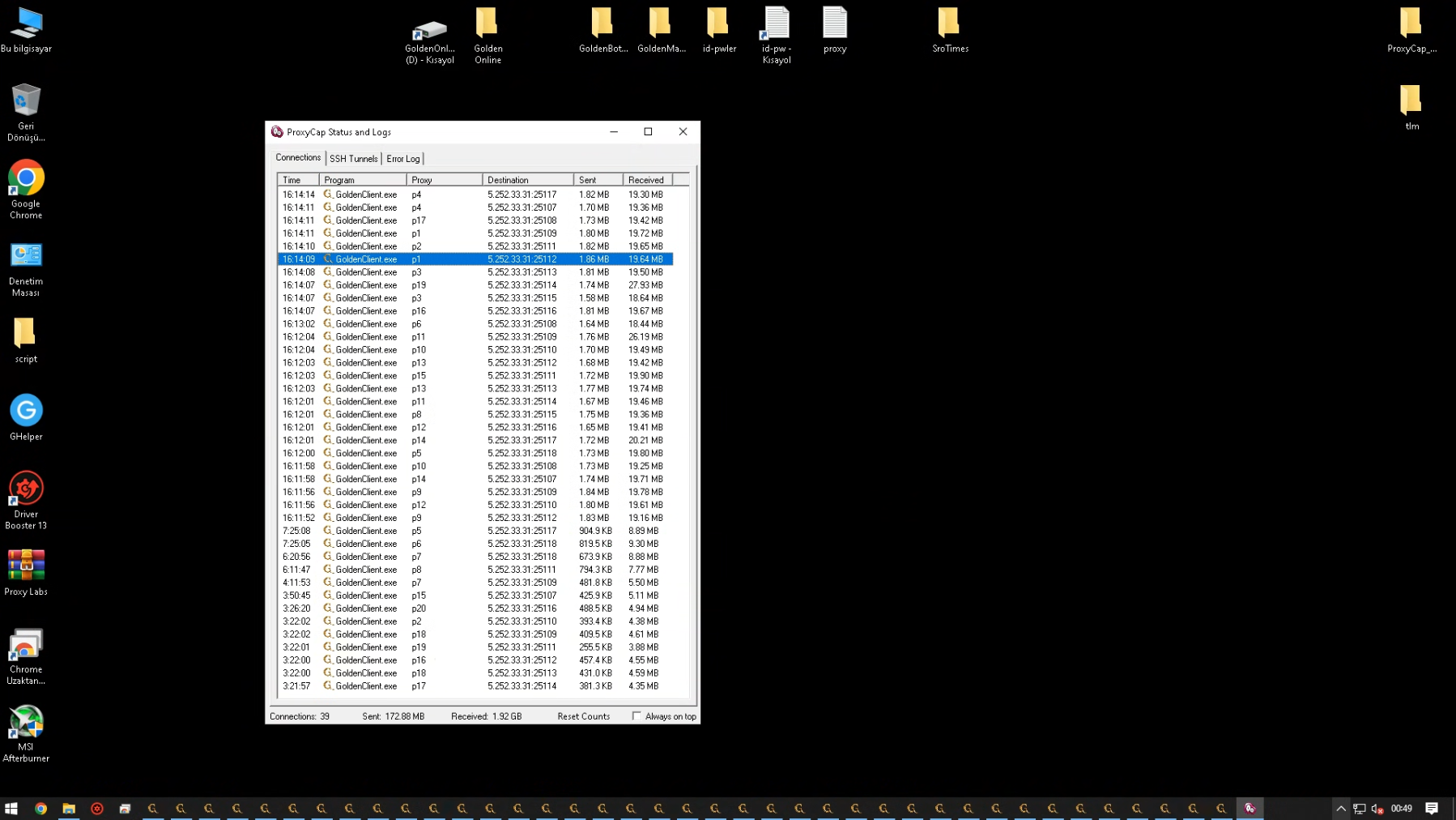Select the ProxyCap_... folder on the desktop
This screenshot has width=1456, height=820.
tap(1411, 31)
